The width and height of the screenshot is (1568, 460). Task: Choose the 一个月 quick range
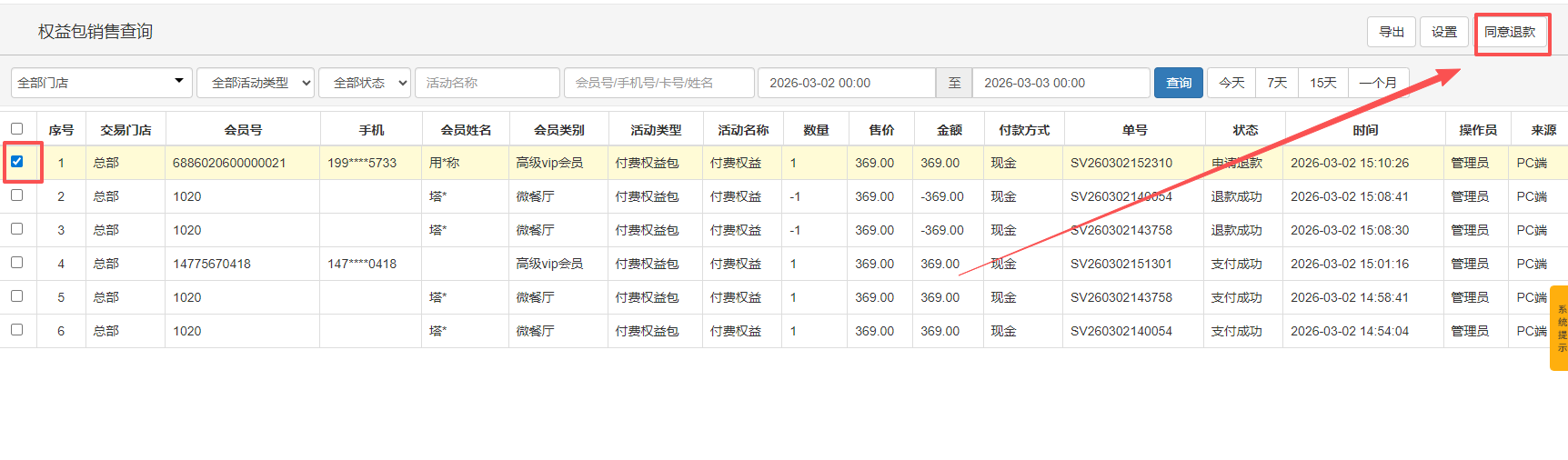pyautogui.click(x=1377, y=83)
